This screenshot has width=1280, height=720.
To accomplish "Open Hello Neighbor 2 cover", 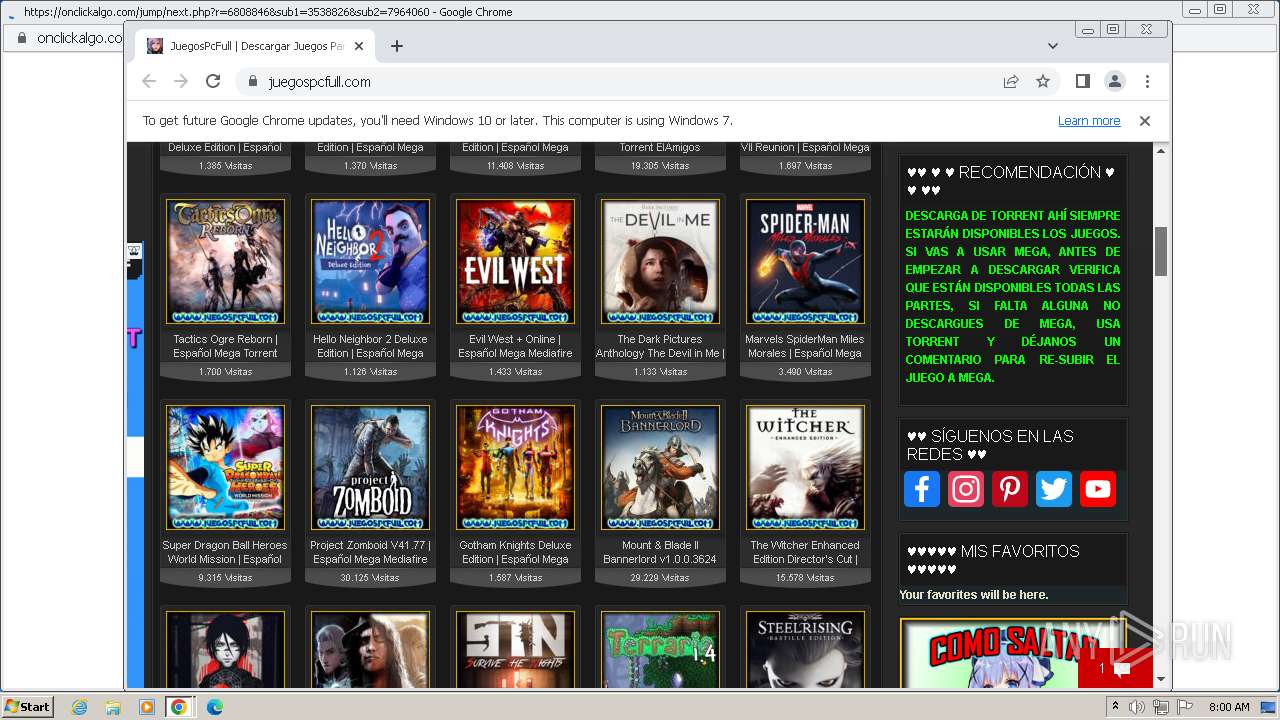I will pos(370,262).
